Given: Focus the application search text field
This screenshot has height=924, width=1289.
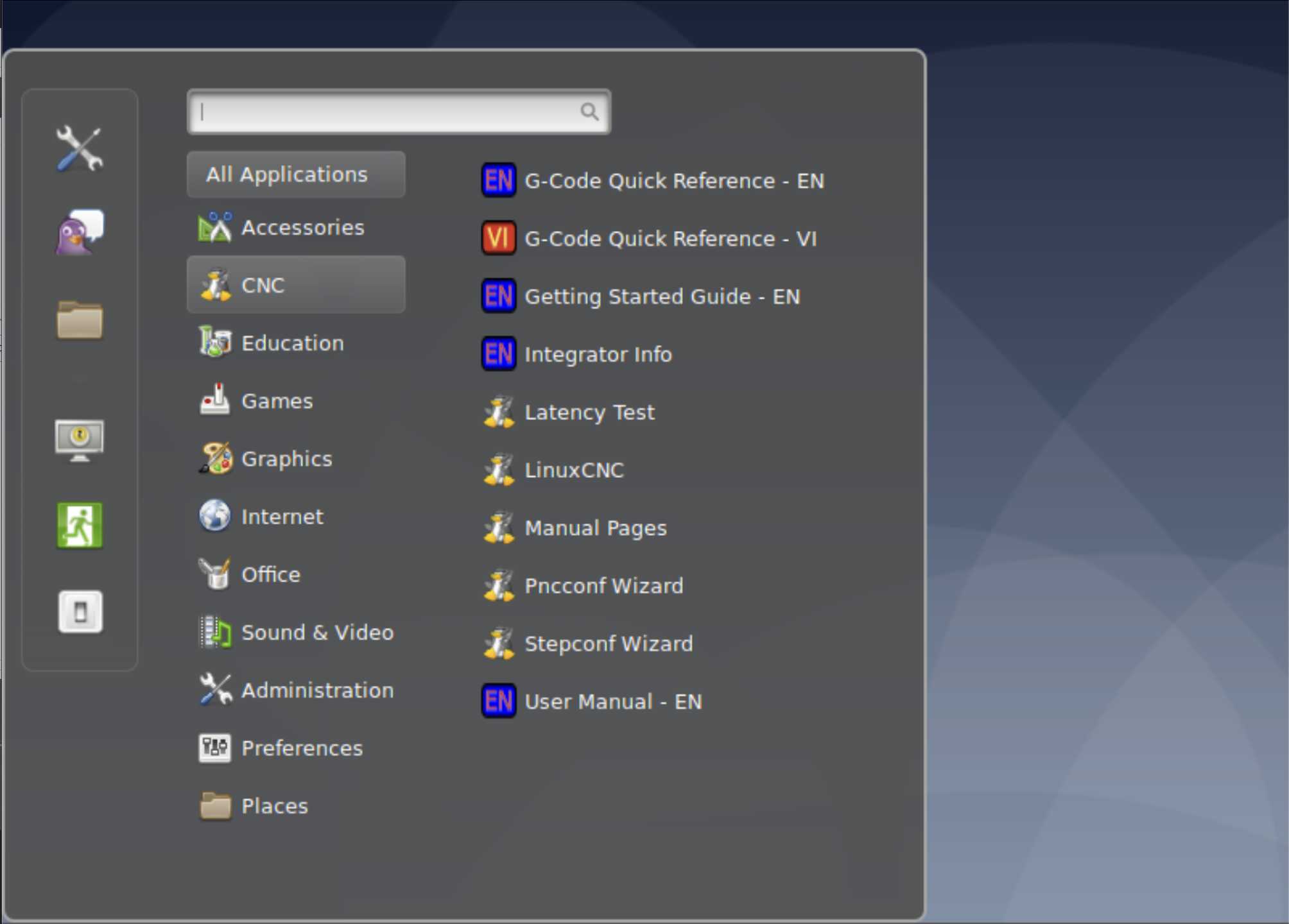Looking at the screenshot, I should point(385,112).
